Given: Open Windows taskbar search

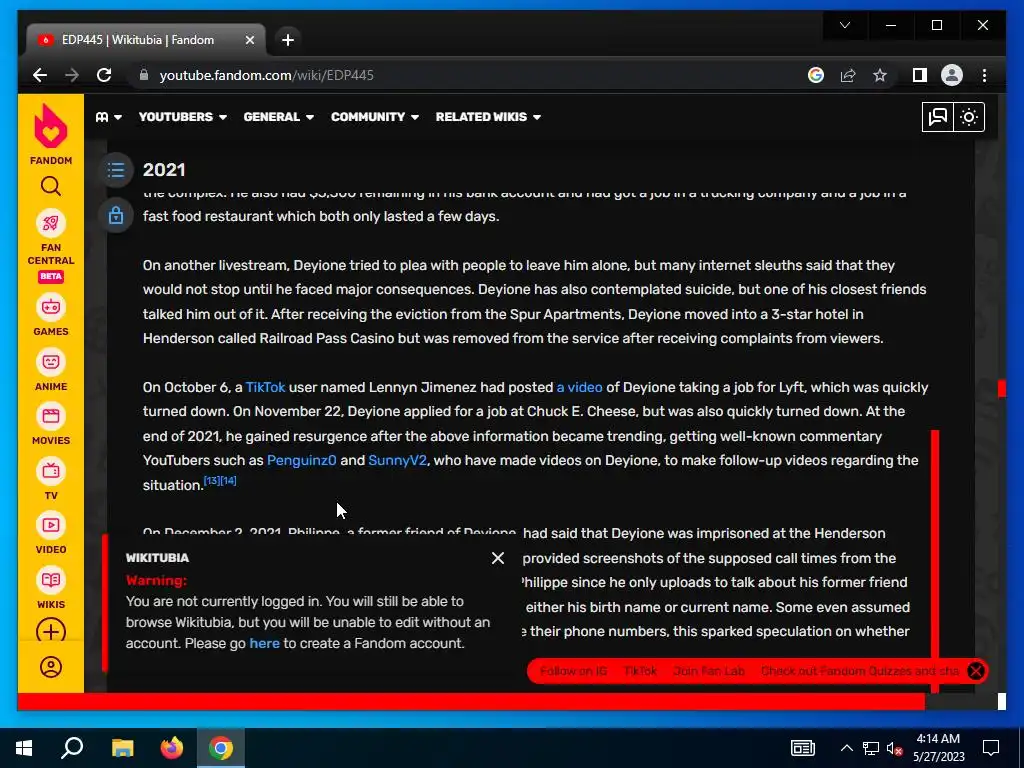Looking at the screenshot, I should 72,748.
